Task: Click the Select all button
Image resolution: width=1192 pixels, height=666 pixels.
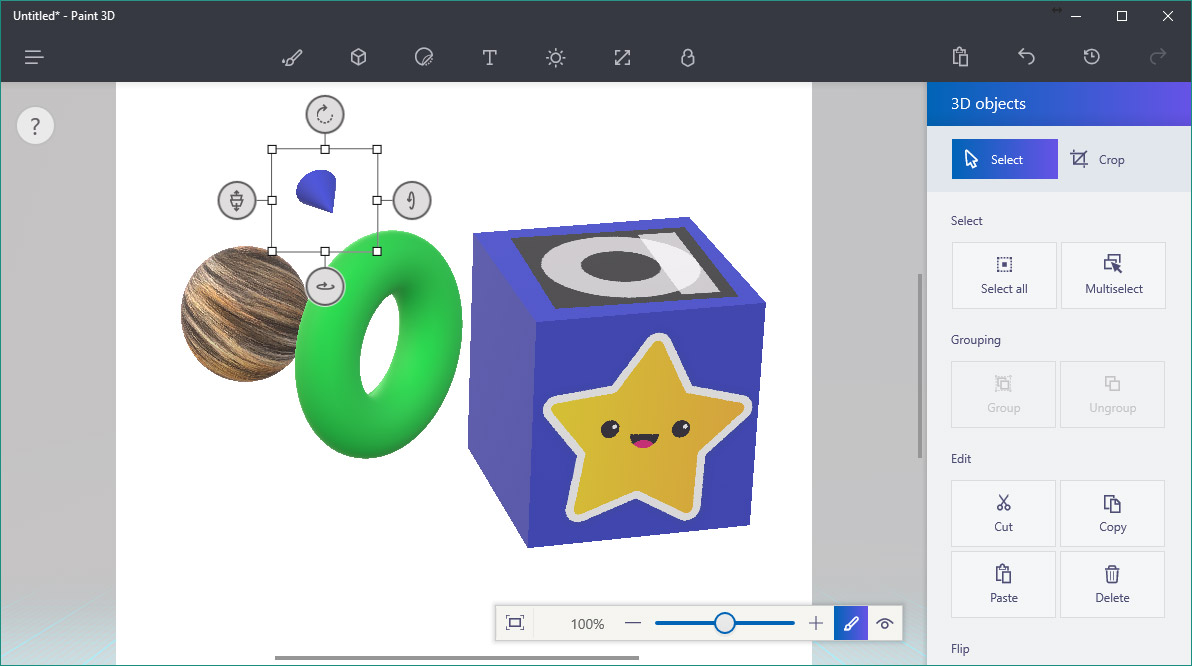Action: click(x=1003, y=275)
